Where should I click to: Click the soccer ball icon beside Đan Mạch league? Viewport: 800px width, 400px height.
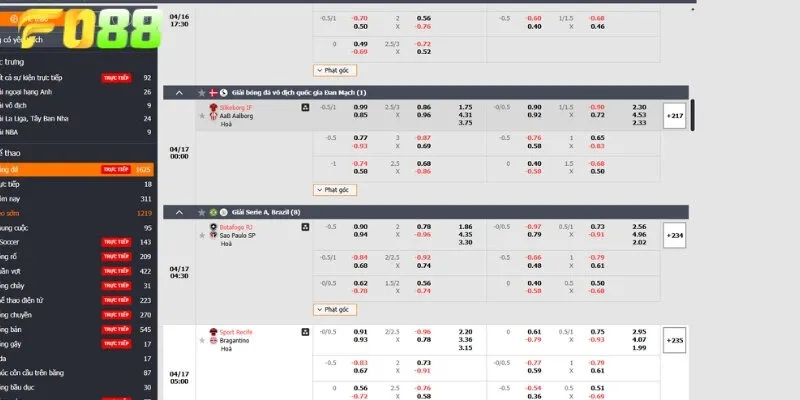coord(223,93)
